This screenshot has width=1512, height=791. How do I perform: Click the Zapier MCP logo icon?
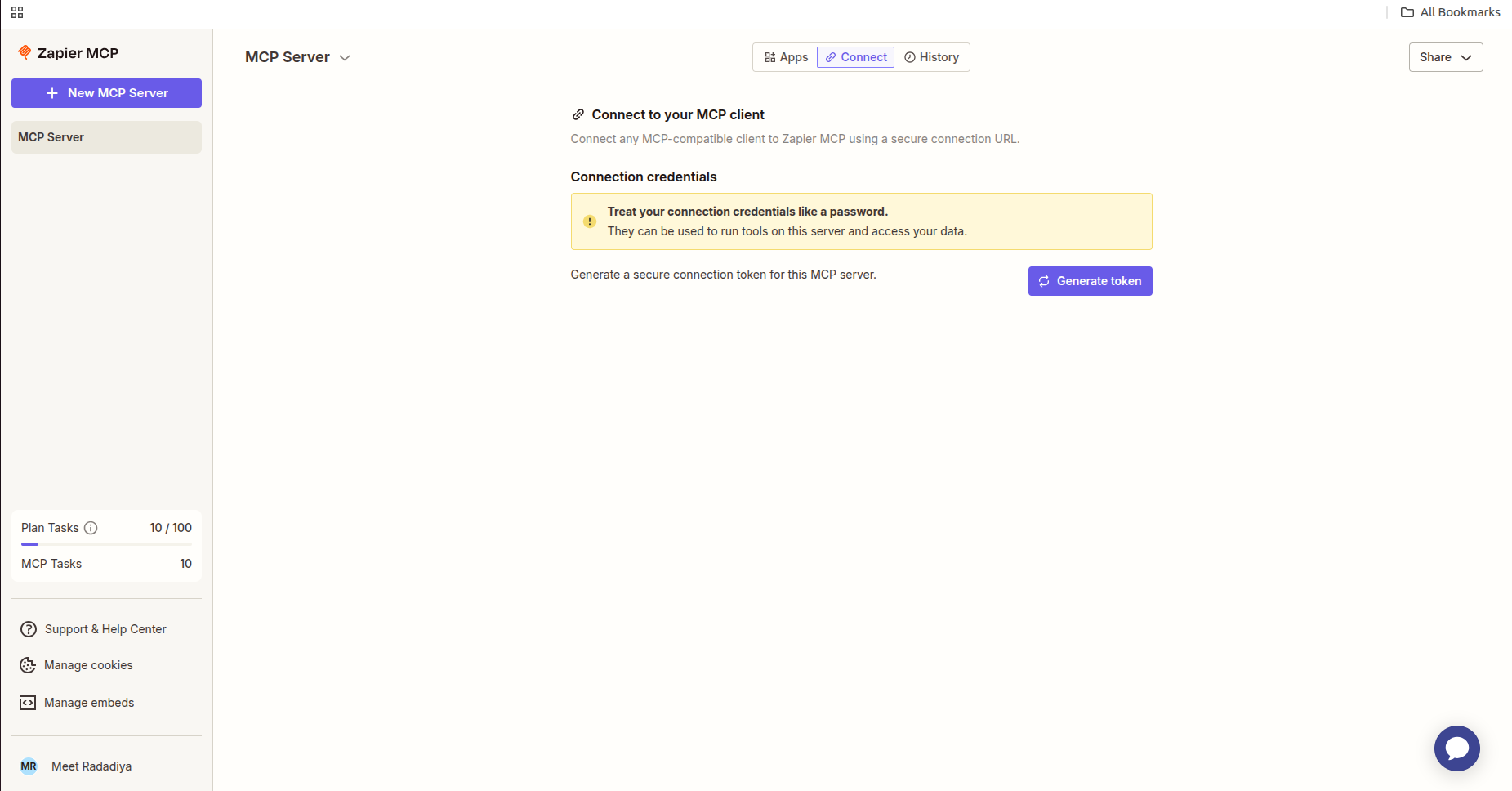pos(25,52)
